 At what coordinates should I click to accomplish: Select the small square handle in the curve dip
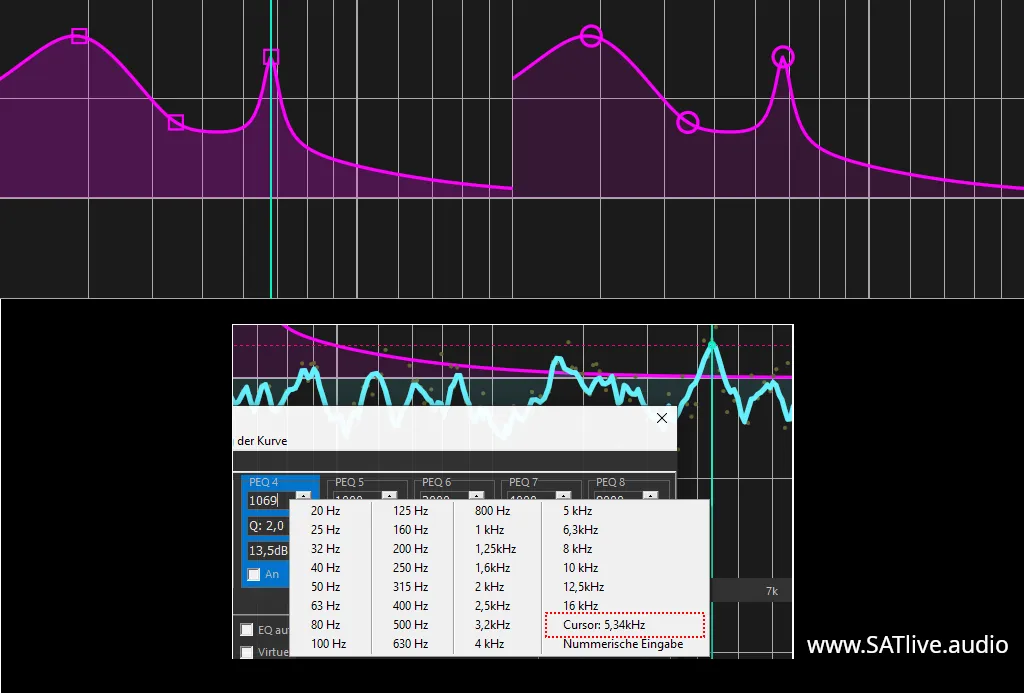point(176,122)
